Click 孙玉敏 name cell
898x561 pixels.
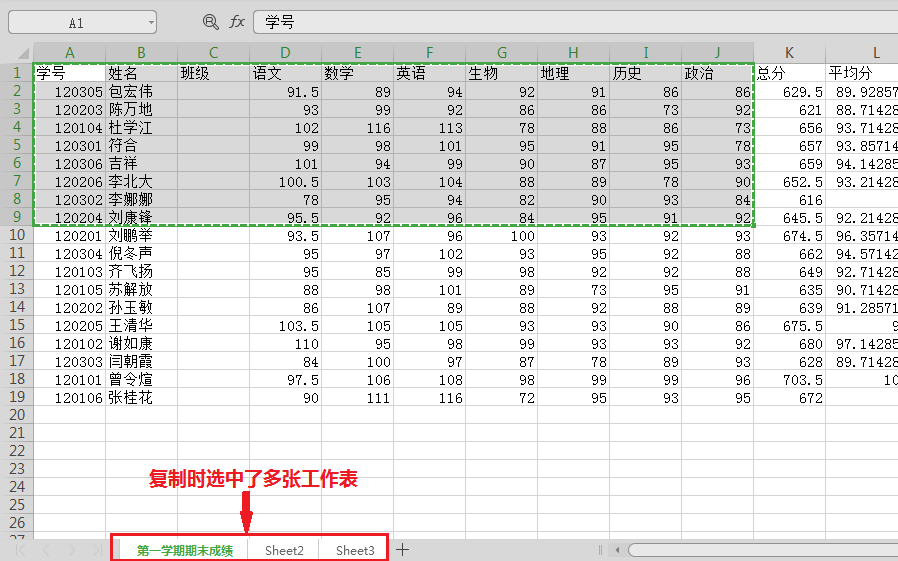coord(141,307)
